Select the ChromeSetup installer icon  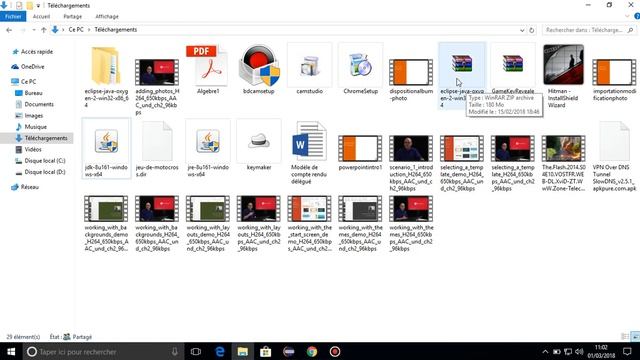point(360,65)
